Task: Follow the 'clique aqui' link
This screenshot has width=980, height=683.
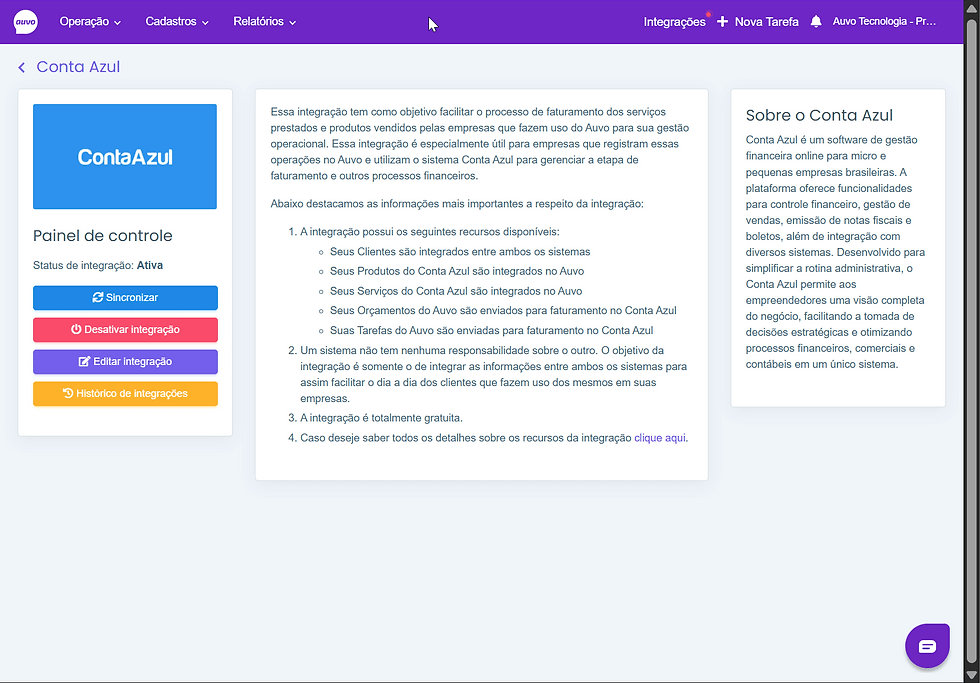Action: click(660, 438)
